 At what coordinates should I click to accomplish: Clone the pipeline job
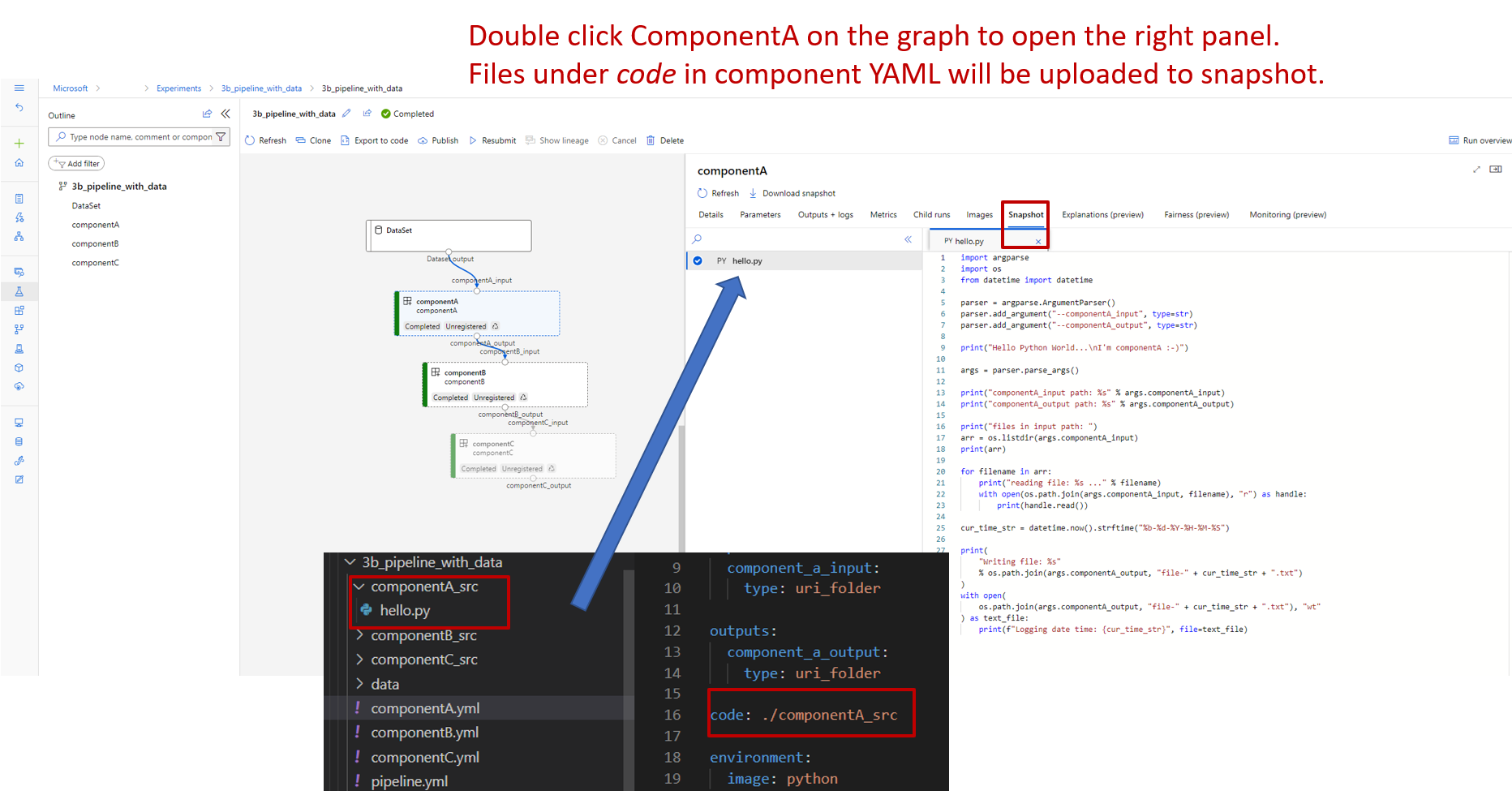[313, 140]
